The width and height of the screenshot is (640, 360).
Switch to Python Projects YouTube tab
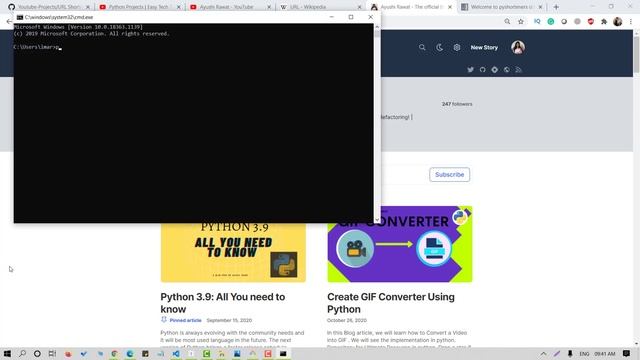(x=139, y=7)
